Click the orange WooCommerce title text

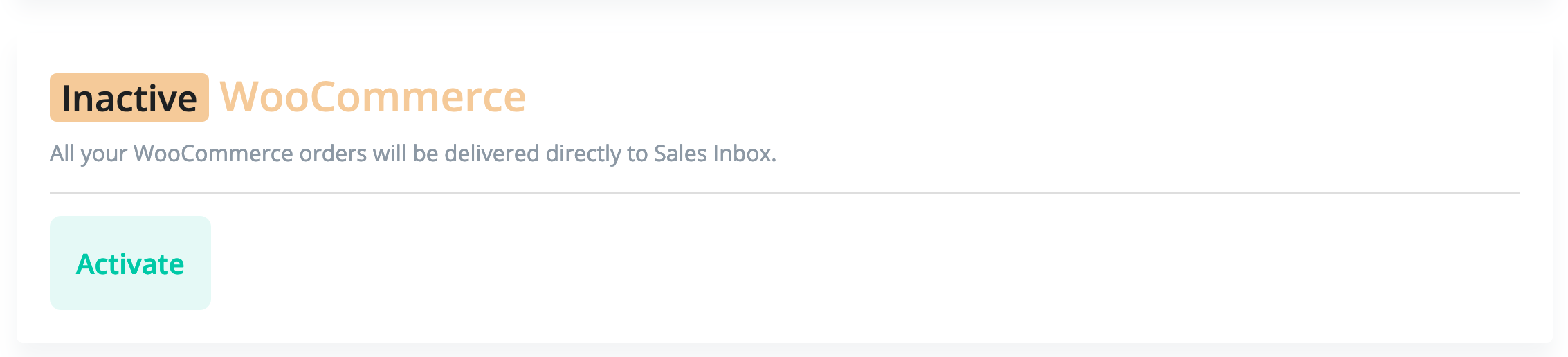[372, 97]
